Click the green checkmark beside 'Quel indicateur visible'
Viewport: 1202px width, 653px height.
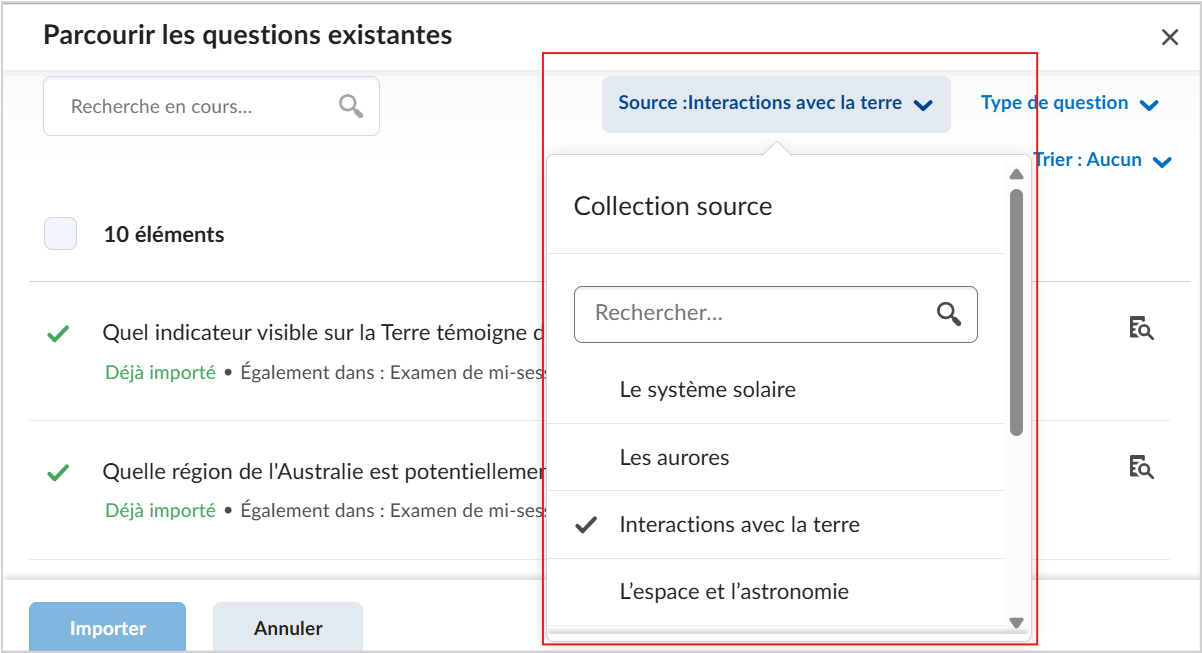pyautogui.click(x=58, y=334)
